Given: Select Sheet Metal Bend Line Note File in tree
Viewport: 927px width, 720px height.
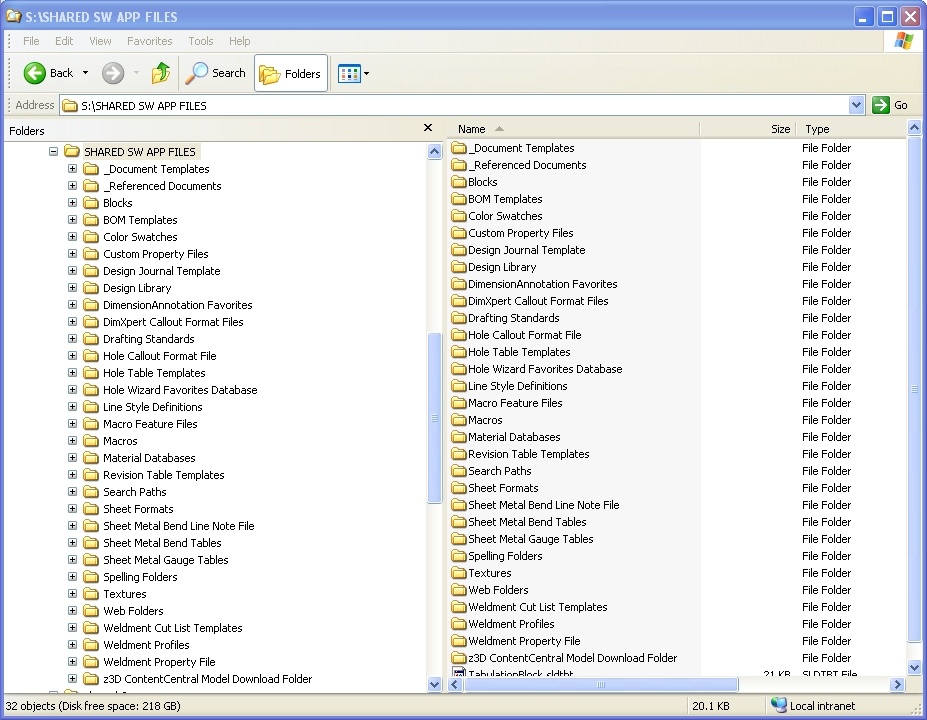Looking at the screenshot, I should [179, 526].
